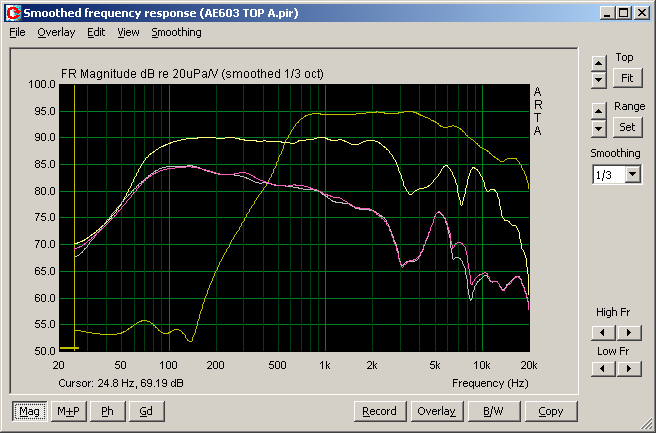Click the Set range button
This screenshot has height=433, width=656.
(x=627, y=127)
